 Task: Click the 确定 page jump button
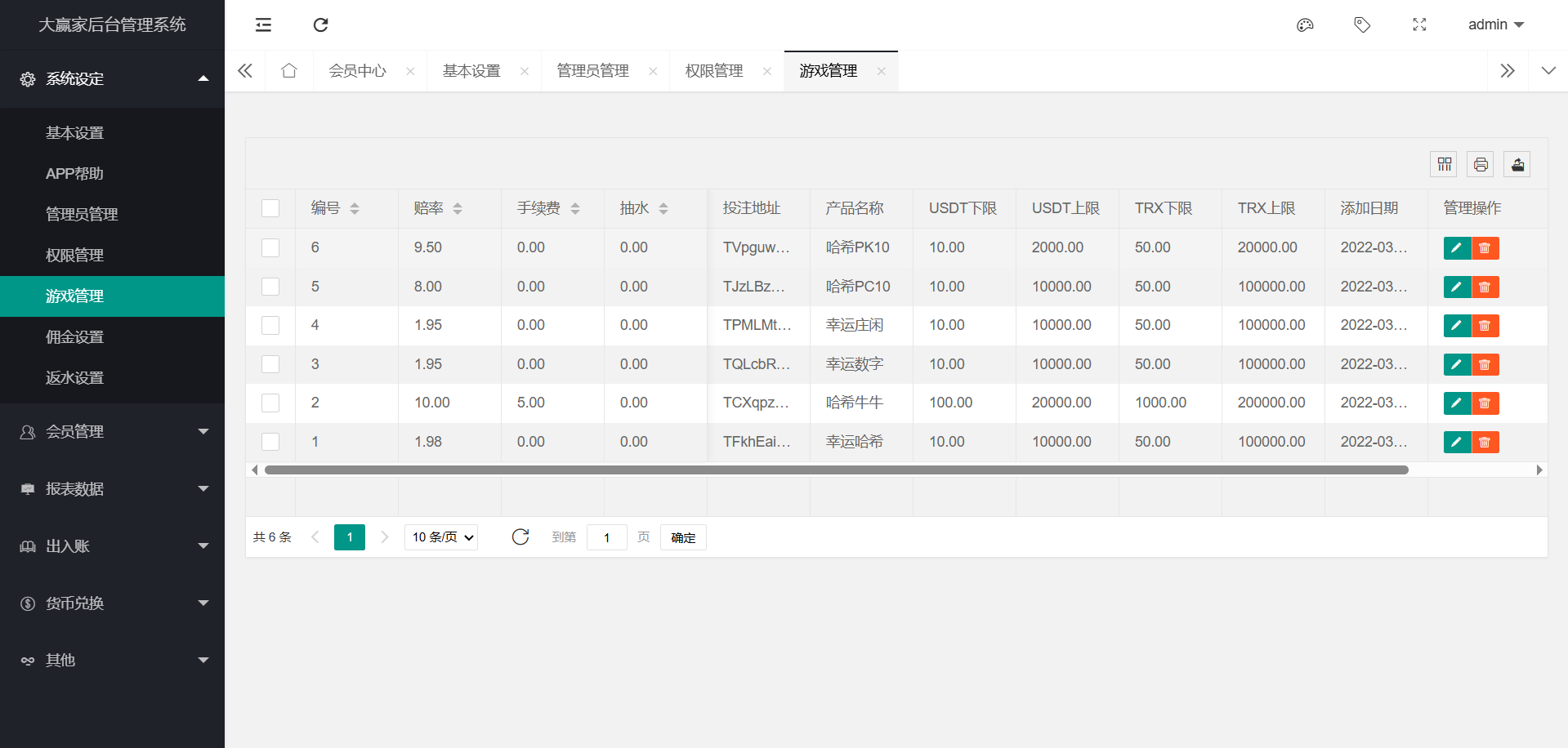683,537
